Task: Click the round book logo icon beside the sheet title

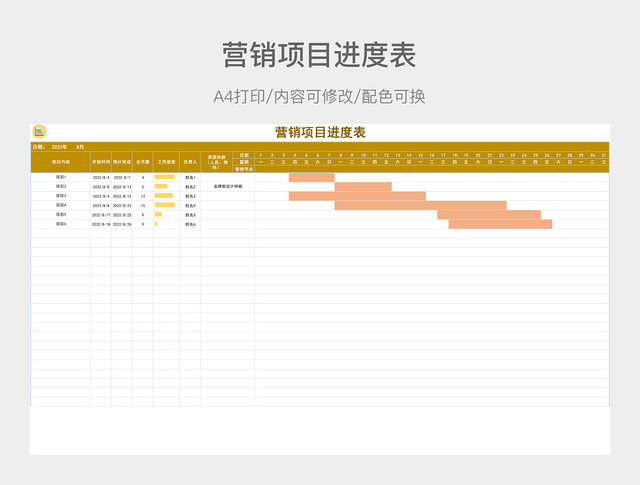Action: pyautogui.click(x=39, y=131)
